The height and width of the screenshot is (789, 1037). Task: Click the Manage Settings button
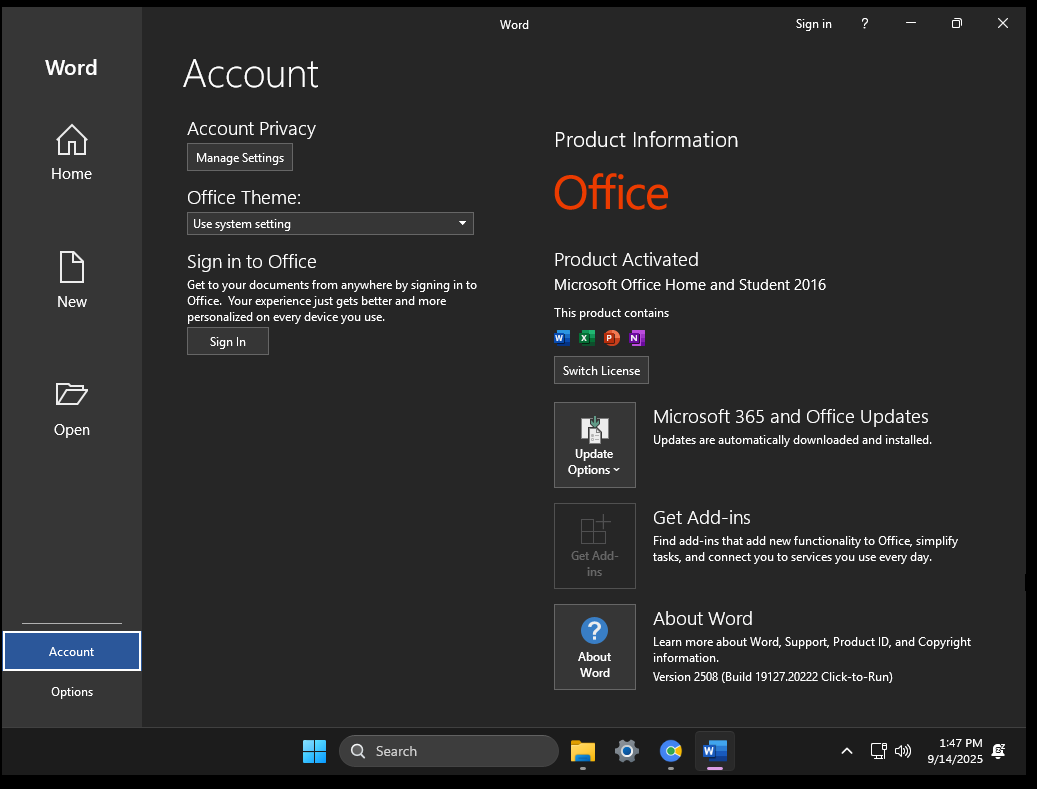(x=239, y=157)
